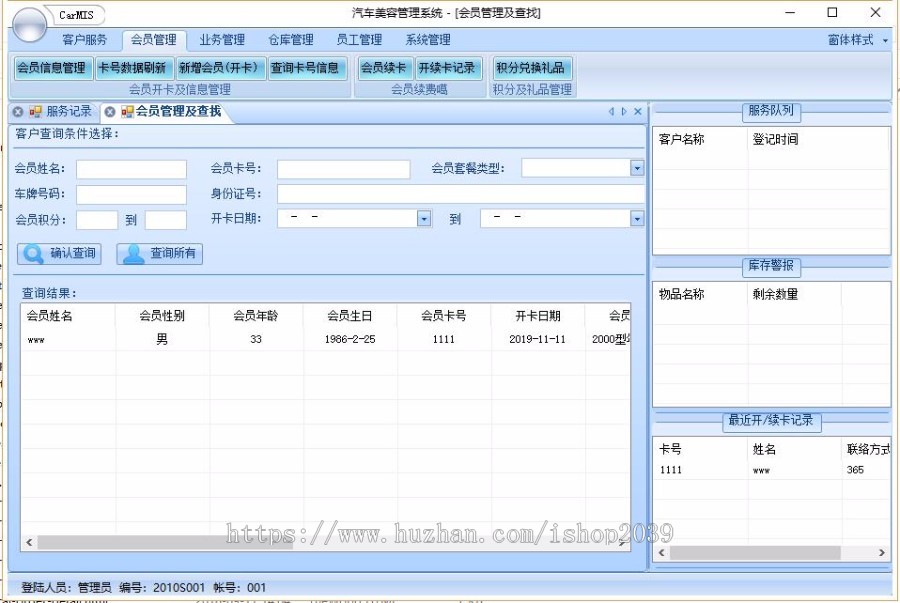Click the 客户名称 header in 服务队列
Screen dimensions: 900x603
(x=681, y=139)
